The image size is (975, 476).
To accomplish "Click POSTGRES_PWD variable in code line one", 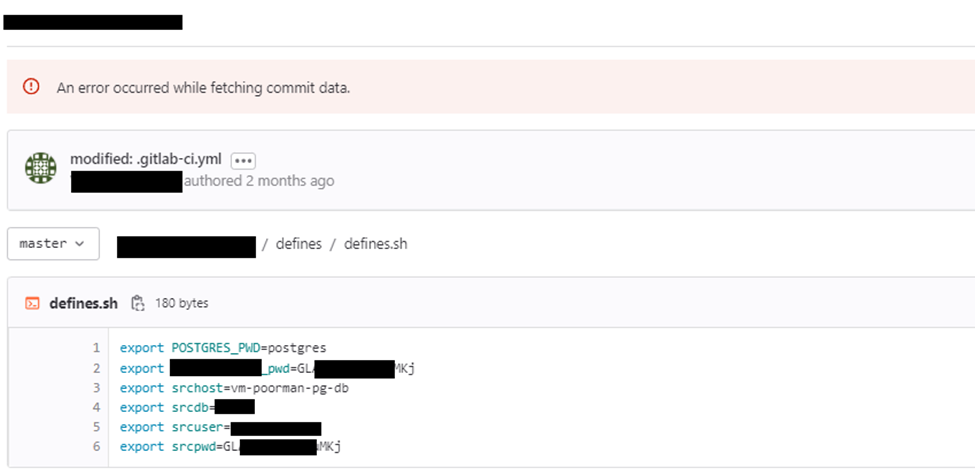I will [213, 347].
